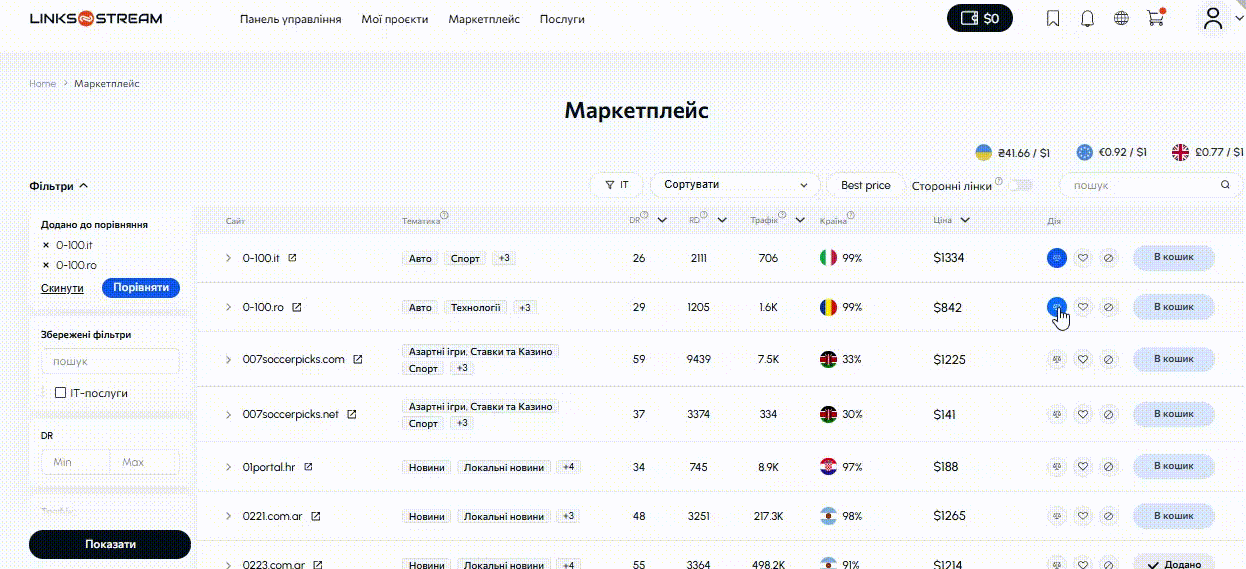
Task: Go to Панель управління menu
Action: coord(290,19)
